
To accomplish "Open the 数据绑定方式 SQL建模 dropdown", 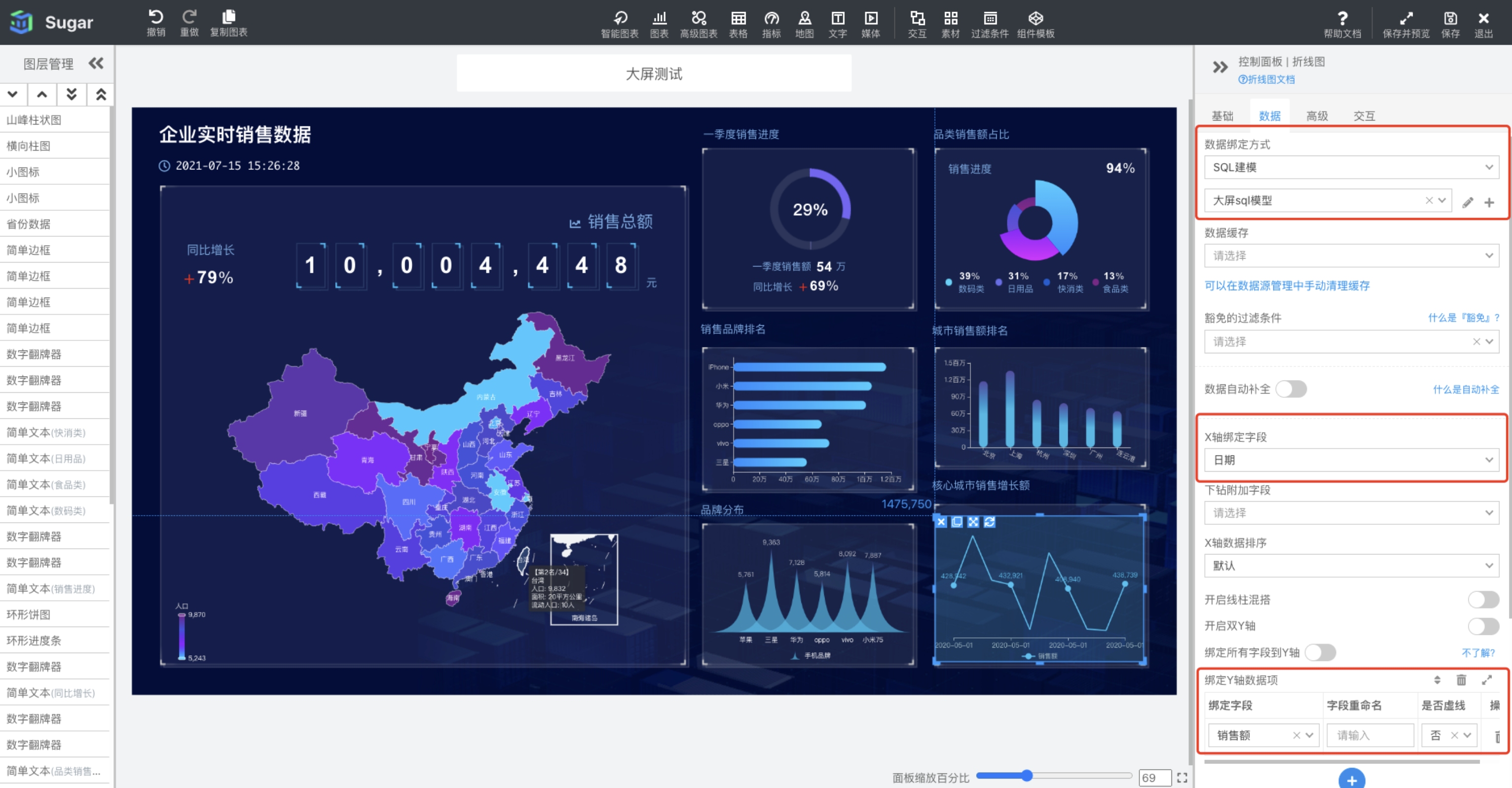I will [x=1351, y=167].
